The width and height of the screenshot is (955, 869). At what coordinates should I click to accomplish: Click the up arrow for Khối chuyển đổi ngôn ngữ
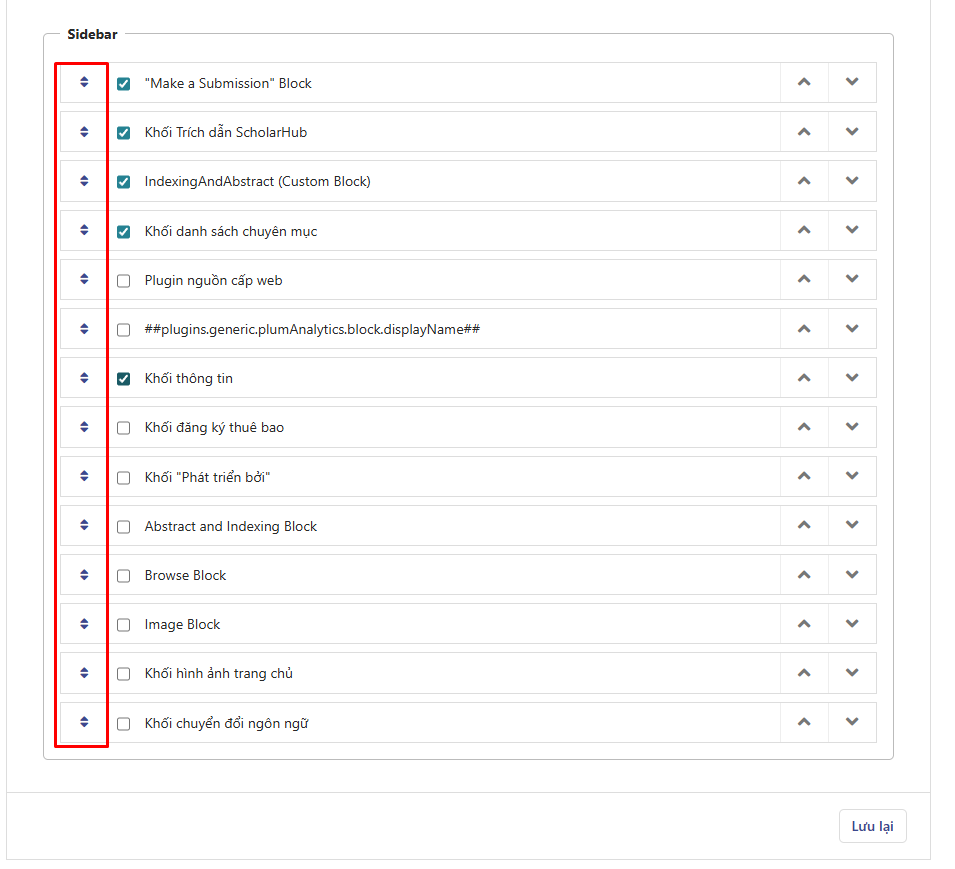[x=804, y=722]
